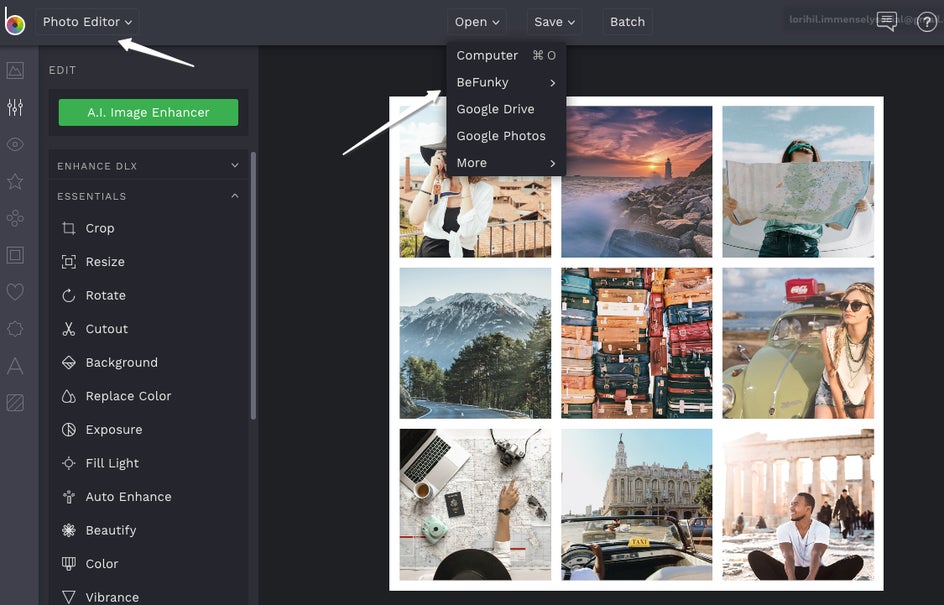Click the Resize tool icon
944x605 pixels.
[69, 262]
